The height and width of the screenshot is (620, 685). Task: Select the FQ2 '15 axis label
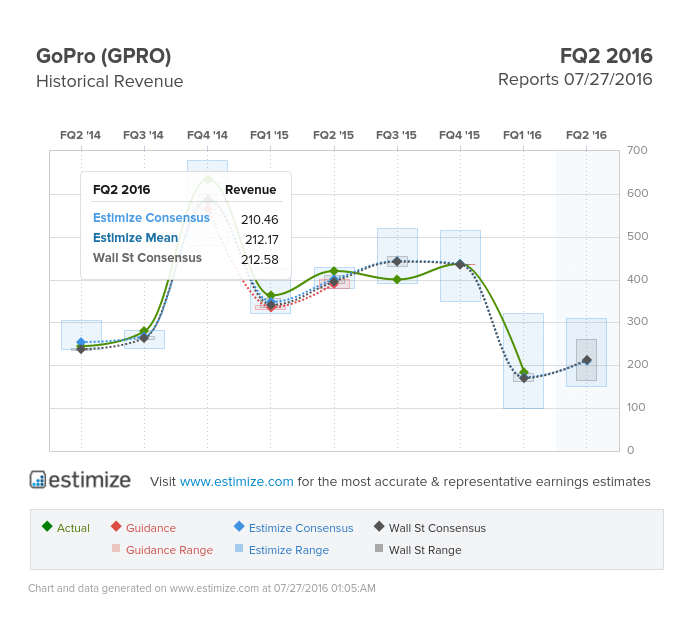[333, 135]
